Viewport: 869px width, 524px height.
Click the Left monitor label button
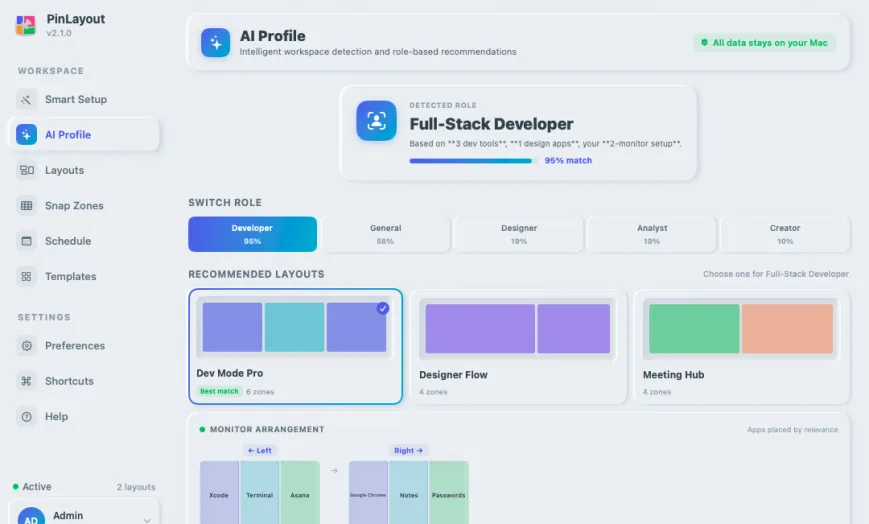259,451
